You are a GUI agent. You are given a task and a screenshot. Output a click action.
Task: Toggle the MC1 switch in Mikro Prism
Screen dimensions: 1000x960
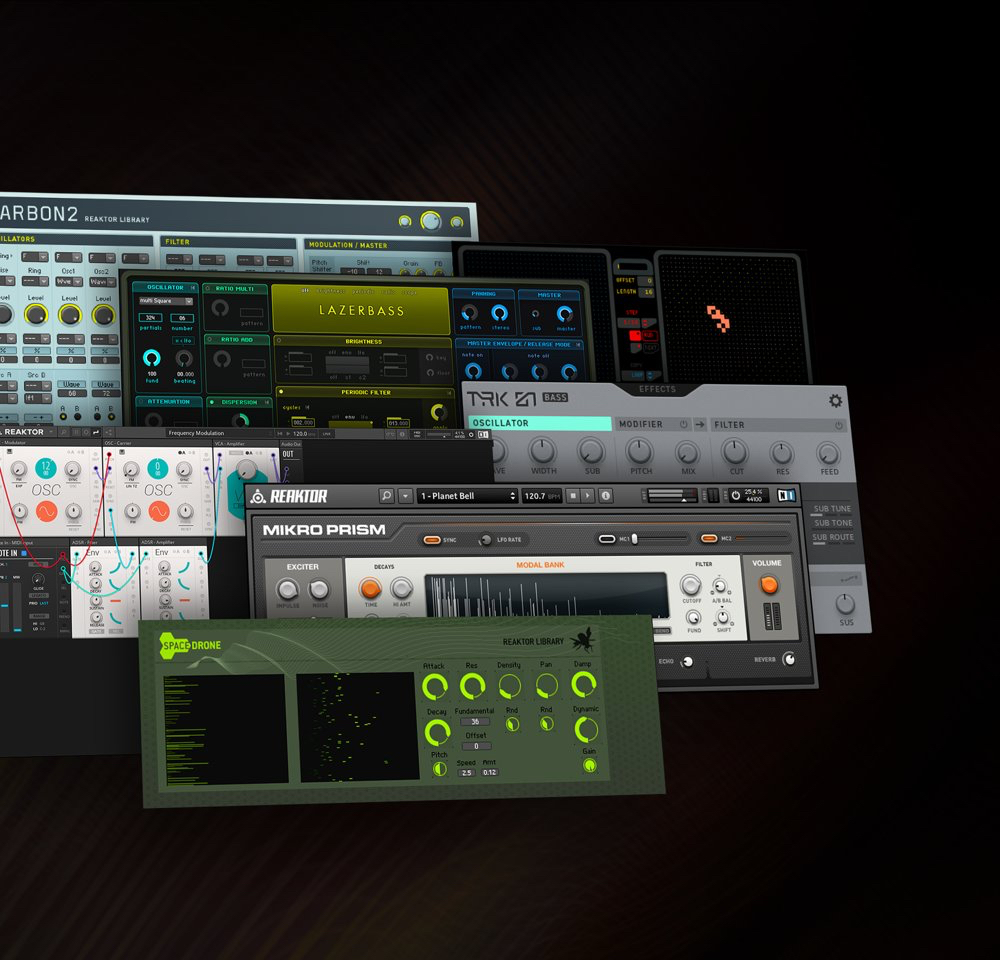coord(607,539)
